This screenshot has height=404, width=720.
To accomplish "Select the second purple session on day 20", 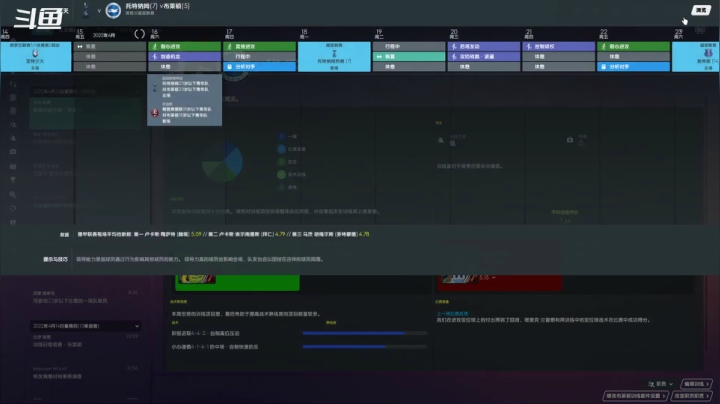I will pyautogui.click(x=484, y=56).
